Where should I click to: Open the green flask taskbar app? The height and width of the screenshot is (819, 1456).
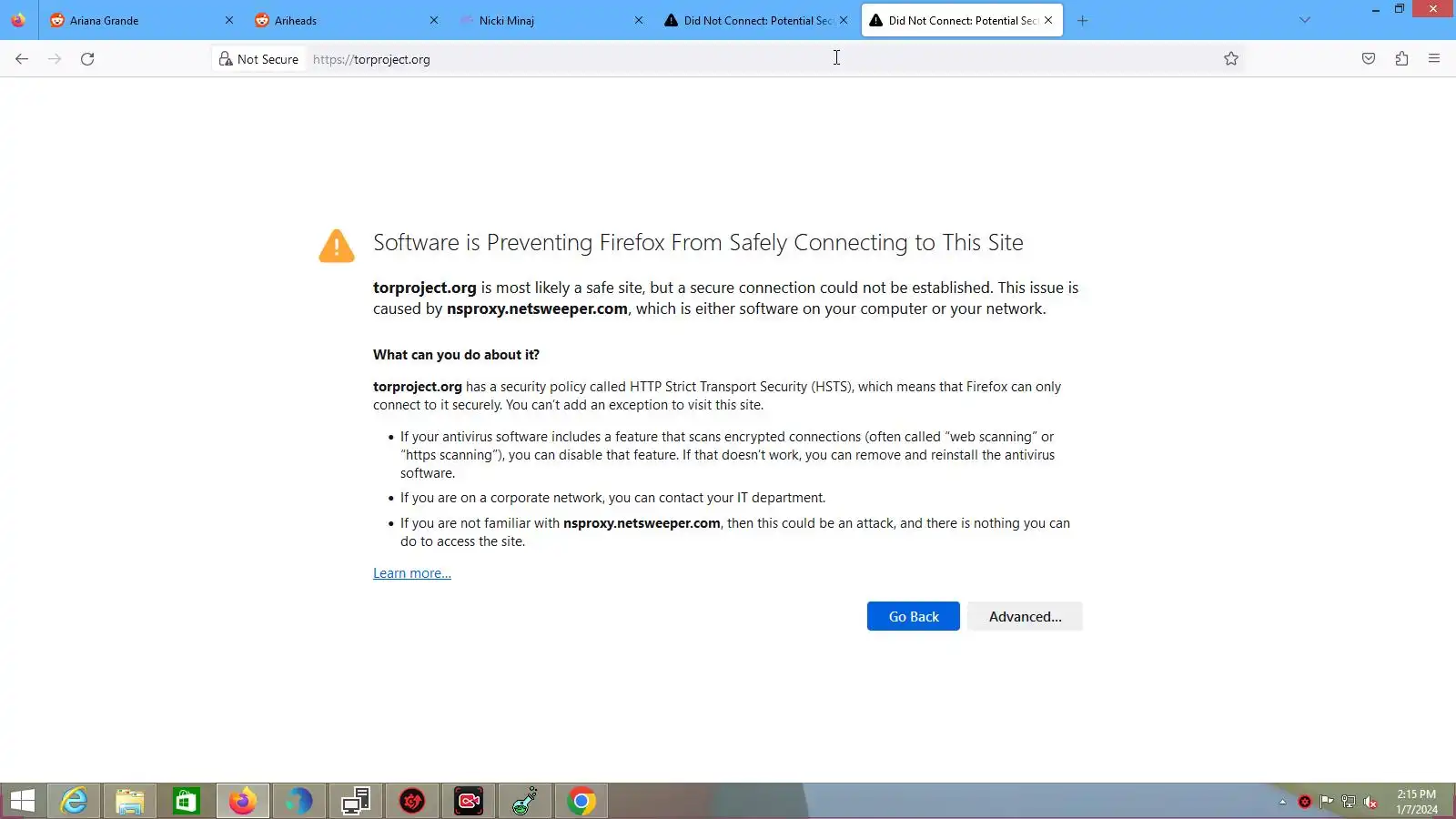point(525,801)
